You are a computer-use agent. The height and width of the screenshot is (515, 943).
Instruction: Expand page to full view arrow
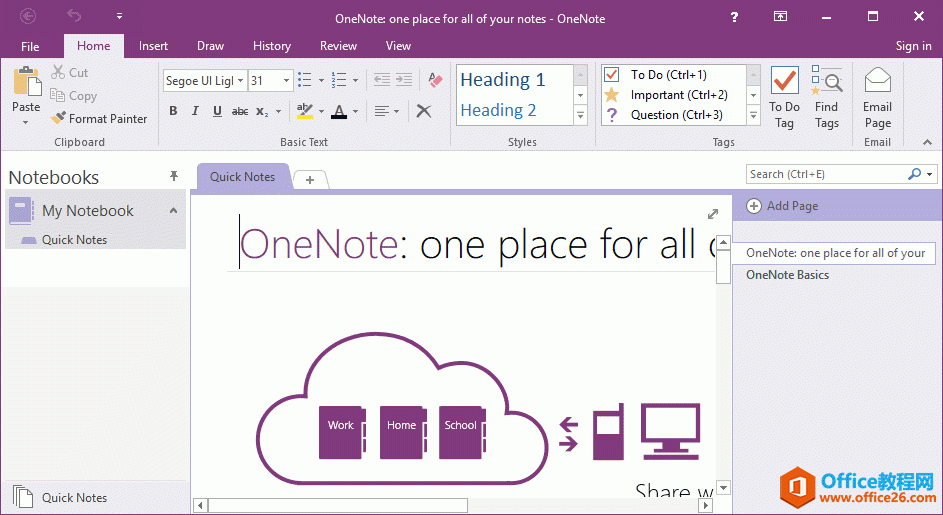pos(713,214)
